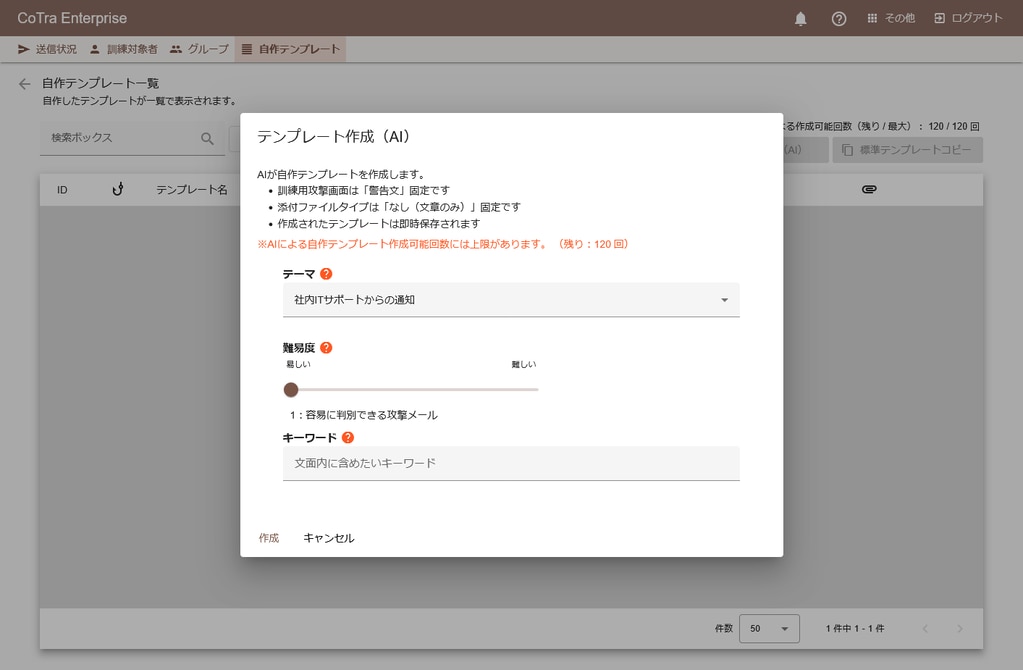Click the next page chevron in pagination
The image size is (1023, 670).
click(960, 628)
